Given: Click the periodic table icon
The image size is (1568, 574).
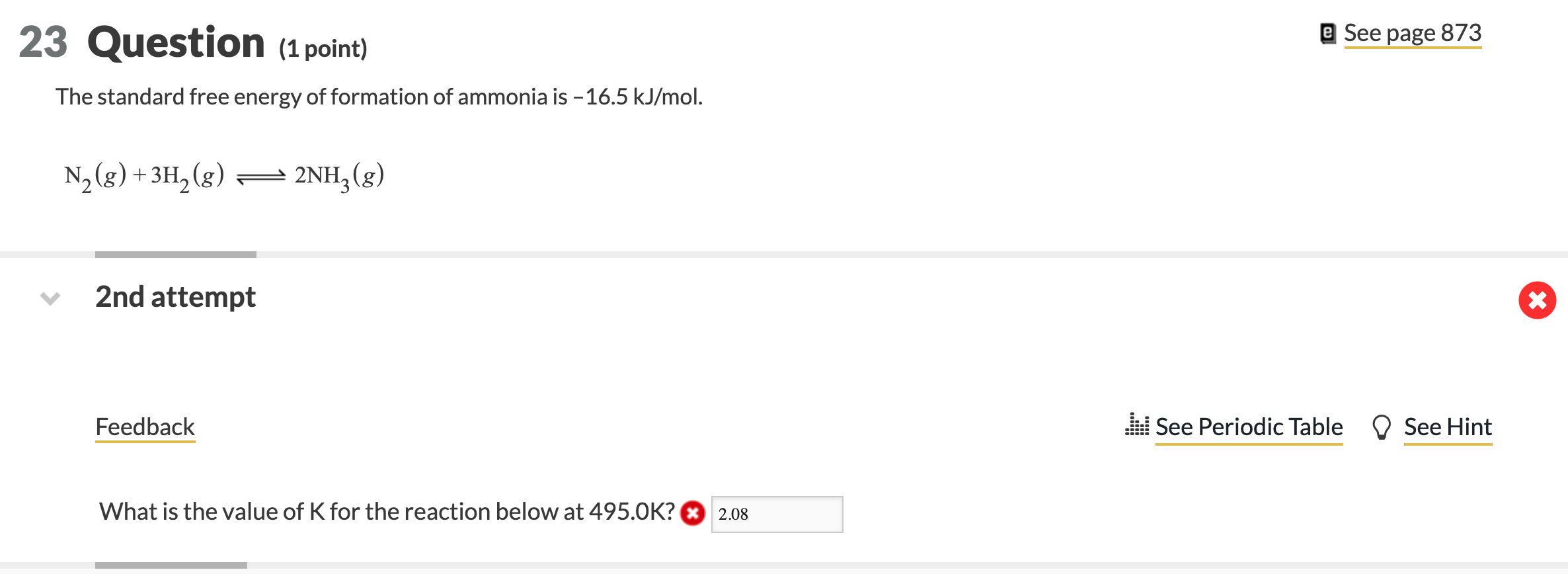Looking at the screenshot, I should [x=1137, y=425].
